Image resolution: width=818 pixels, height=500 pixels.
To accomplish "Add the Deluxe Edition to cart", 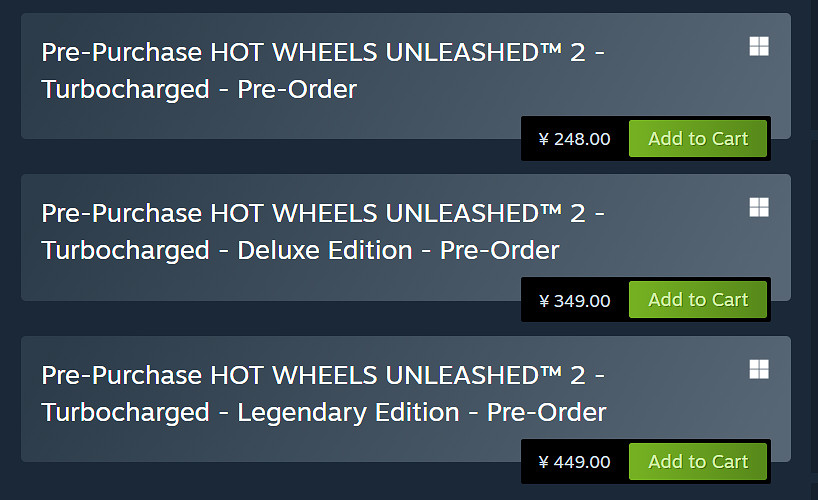I will click(697, 300).
